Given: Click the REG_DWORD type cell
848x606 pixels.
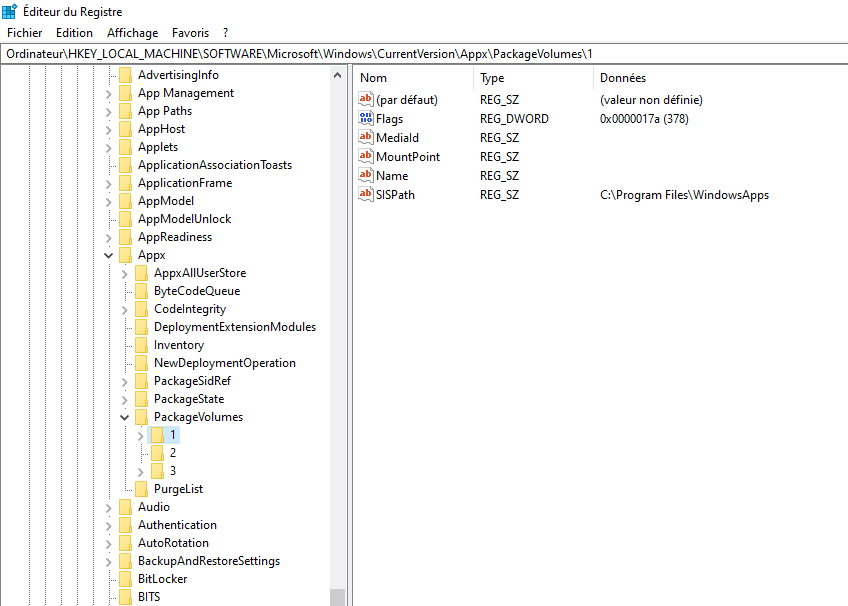Looking at the screenshot, I should (x=514, y=118).
